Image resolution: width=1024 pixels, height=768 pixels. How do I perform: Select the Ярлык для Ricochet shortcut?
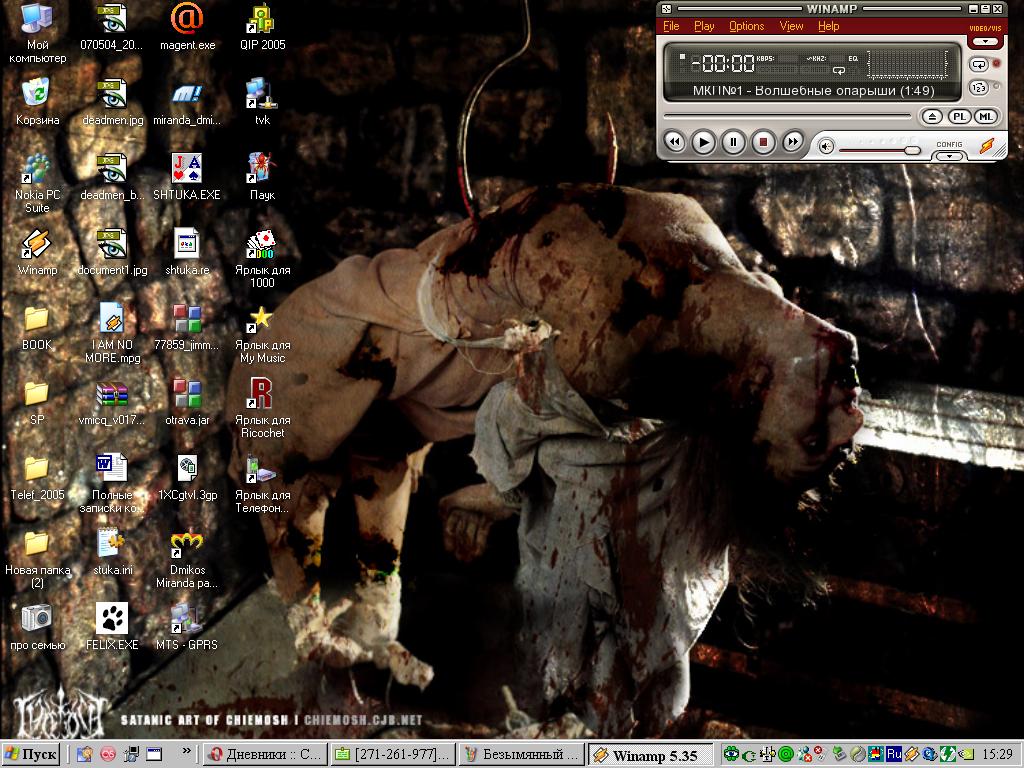click(263, 408)
